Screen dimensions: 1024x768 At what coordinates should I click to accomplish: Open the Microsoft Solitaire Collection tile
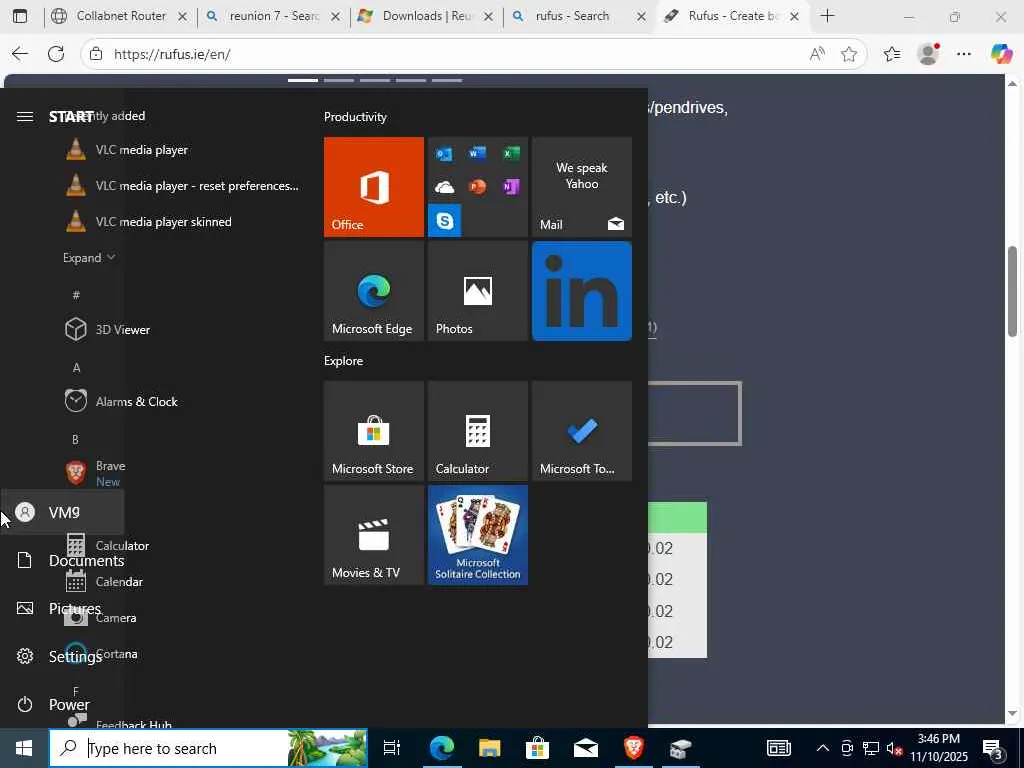click(x=477, y=535)
